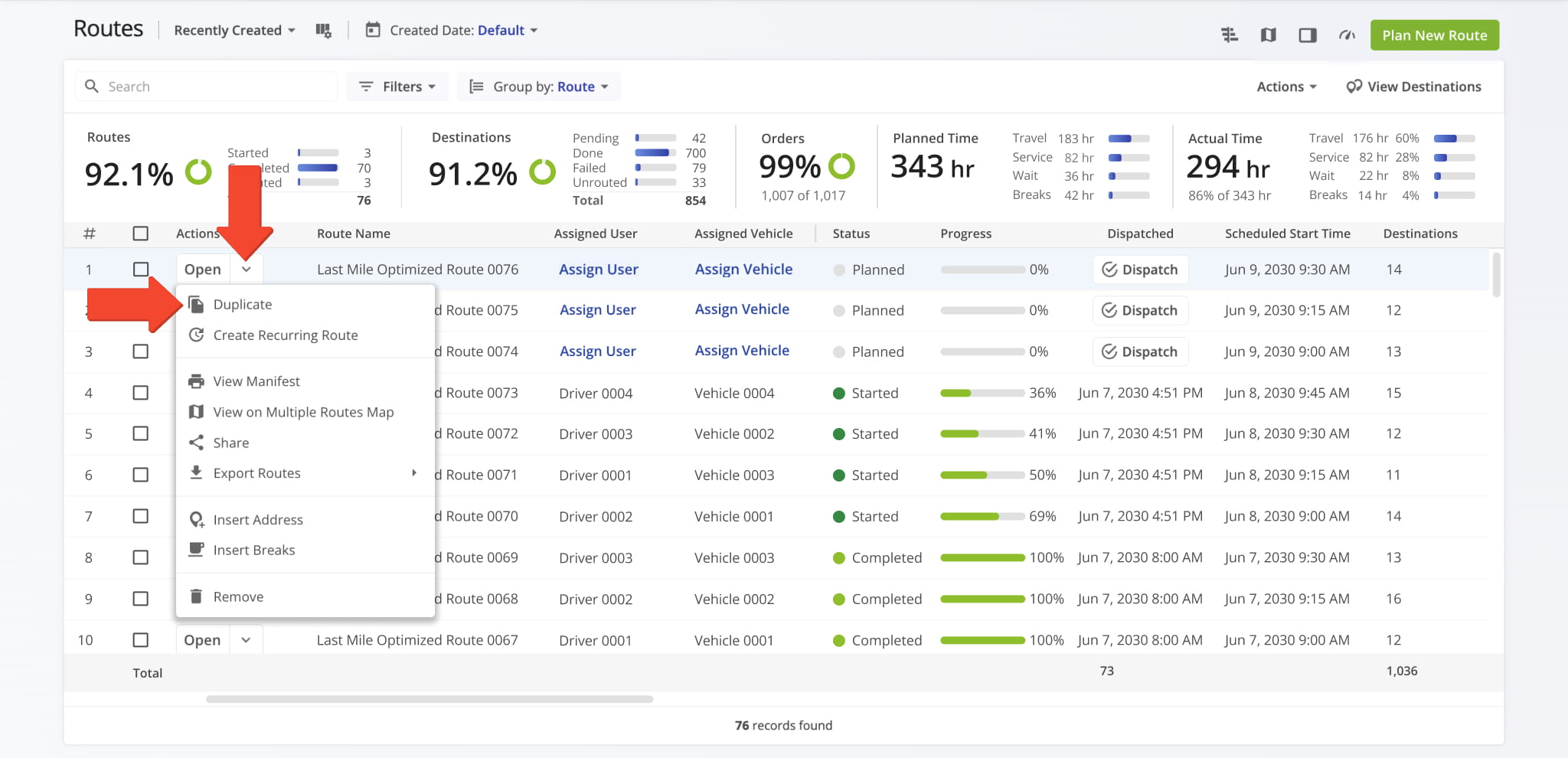The width and height of the screenshot is (1568, 758).
Task: Click the View Destinations pin icon
Action: pos(1354,87)
